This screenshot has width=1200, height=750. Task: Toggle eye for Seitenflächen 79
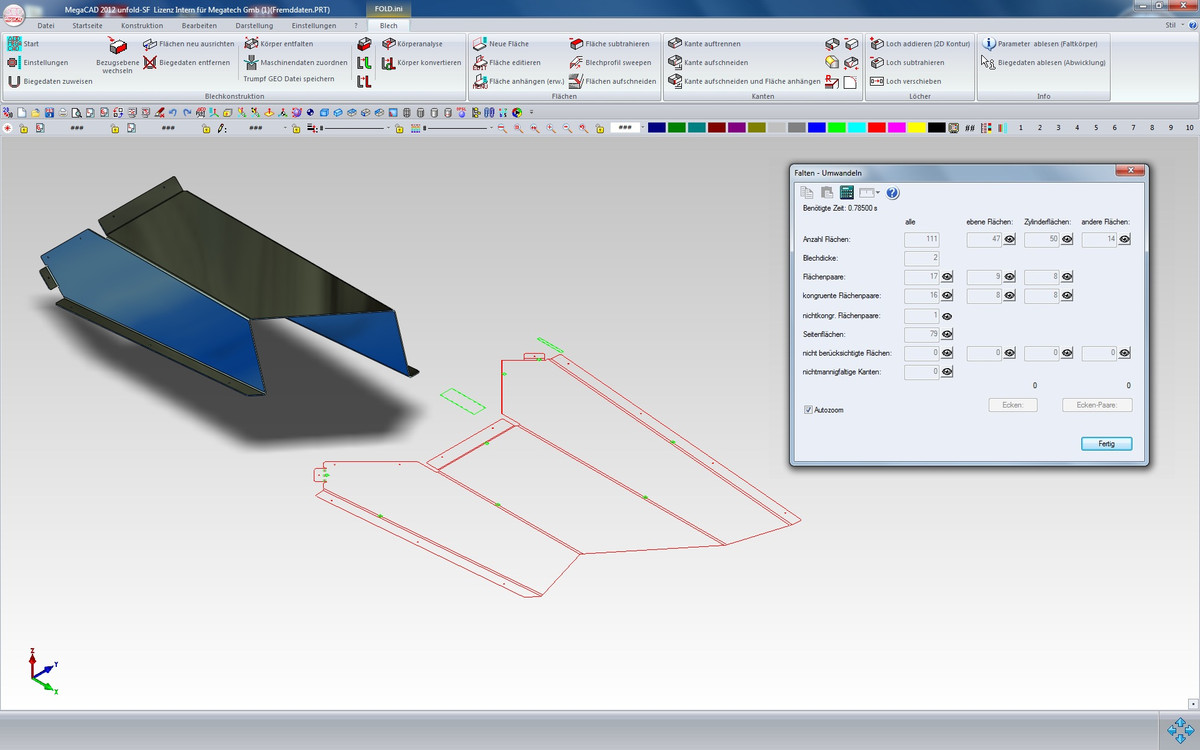point(947,334)
